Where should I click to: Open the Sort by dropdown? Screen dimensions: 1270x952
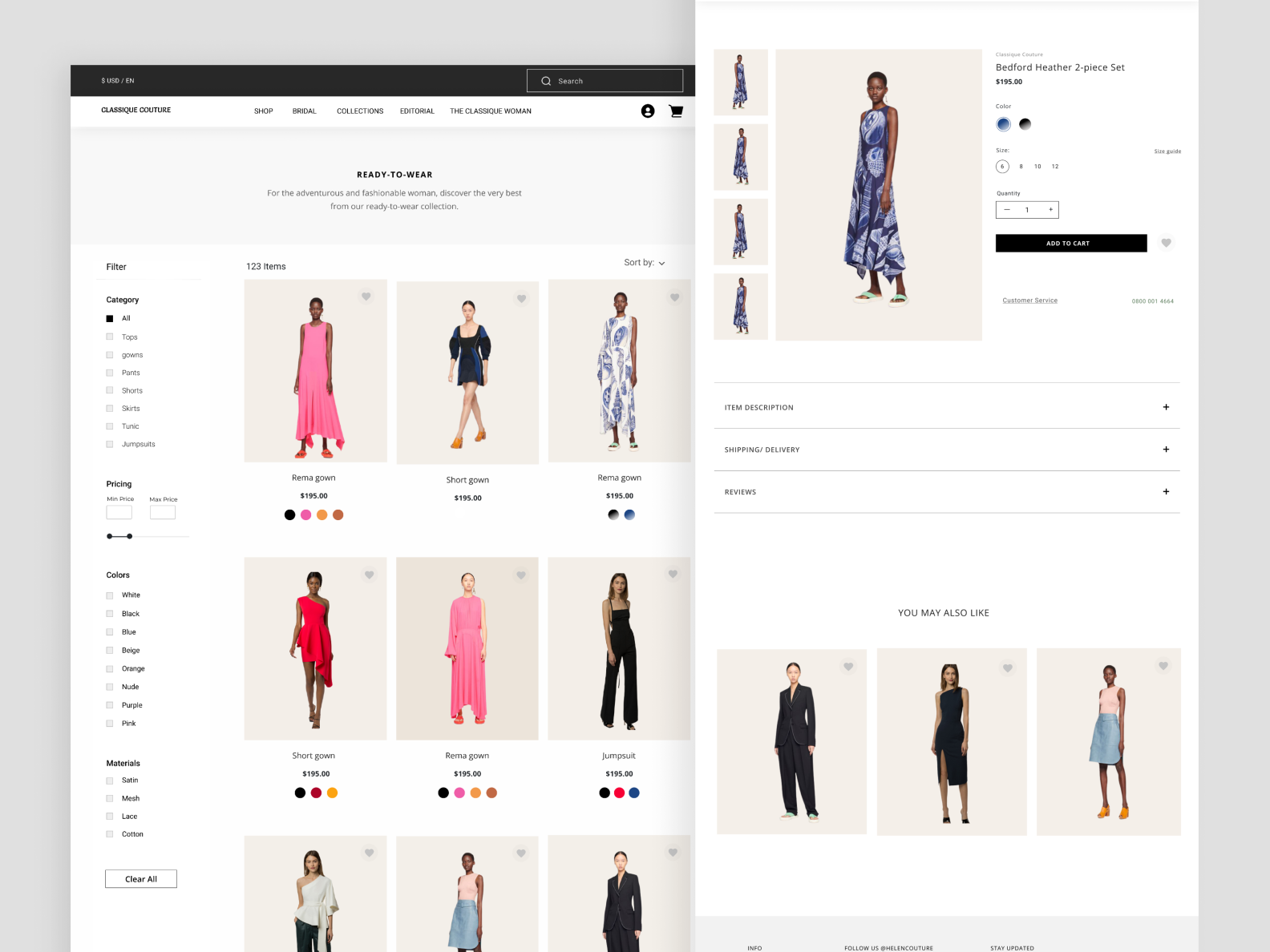pos(645,263)
